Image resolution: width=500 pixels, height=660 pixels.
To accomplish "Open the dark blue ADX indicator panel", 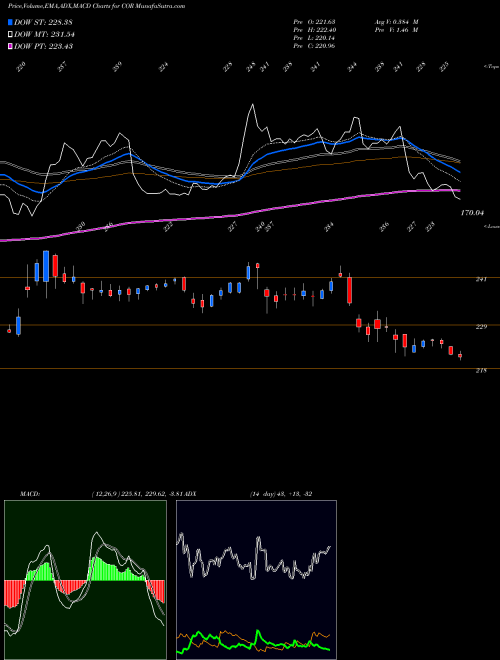I will tap(256, 580).
